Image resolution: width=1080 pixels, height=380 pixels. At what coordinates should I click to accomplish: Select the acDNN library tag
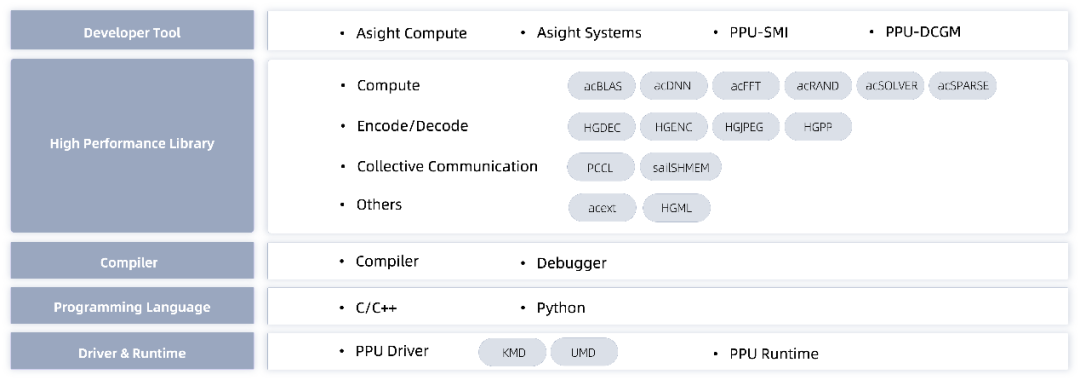(674, 86)
